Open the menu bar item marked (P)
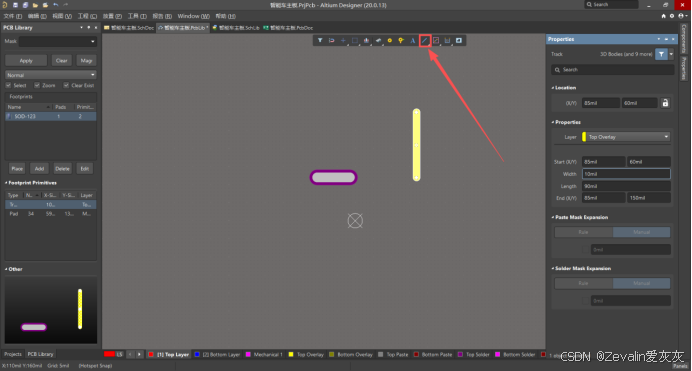Image resolution: width=692 pixels, height=371 pixels. (x=112, y=16)
